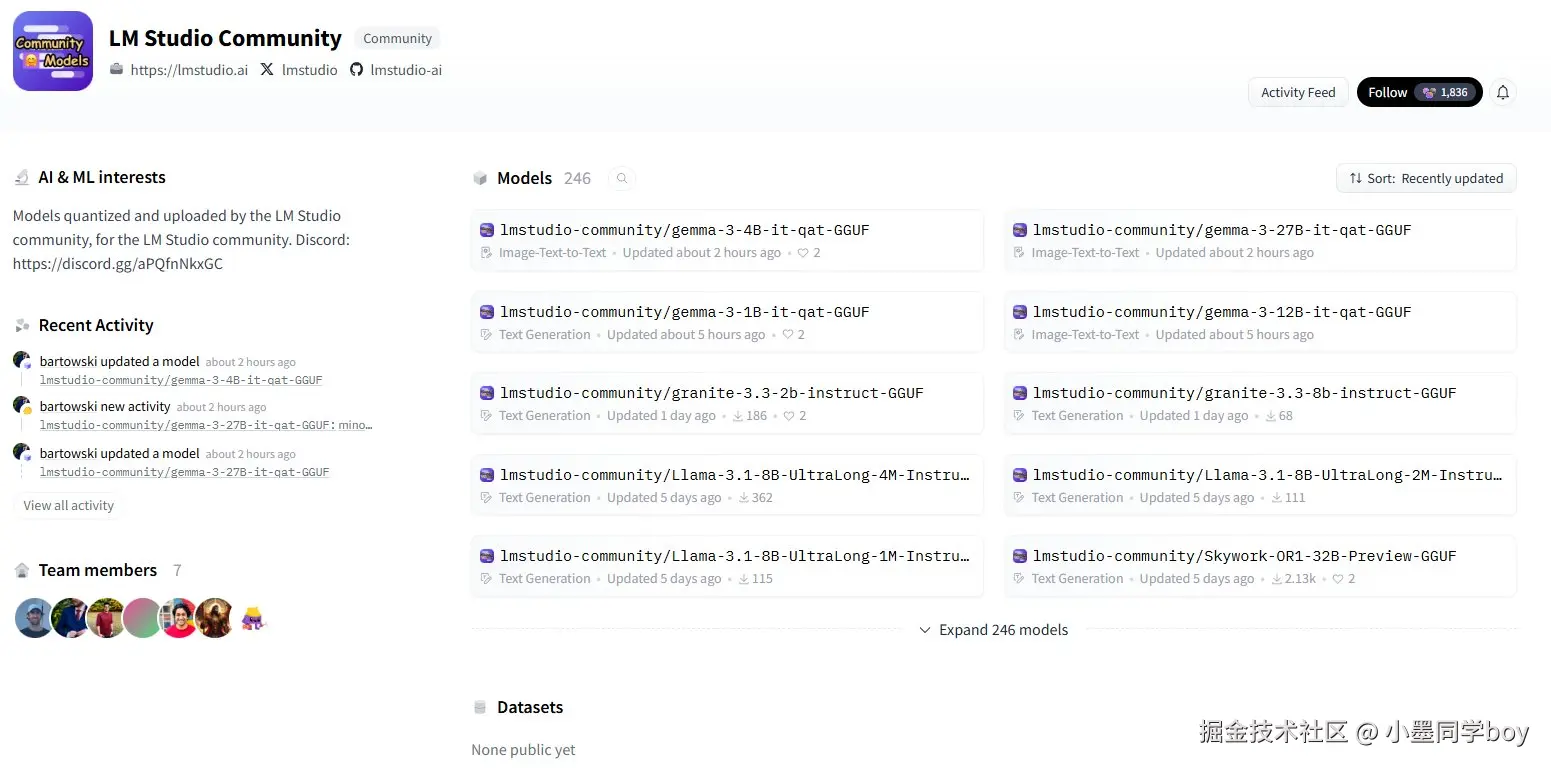This screenshot has height=768, width=1551.
Task: Open the lmstudio-ai GitHub link
Action: [x=406, y=70]
